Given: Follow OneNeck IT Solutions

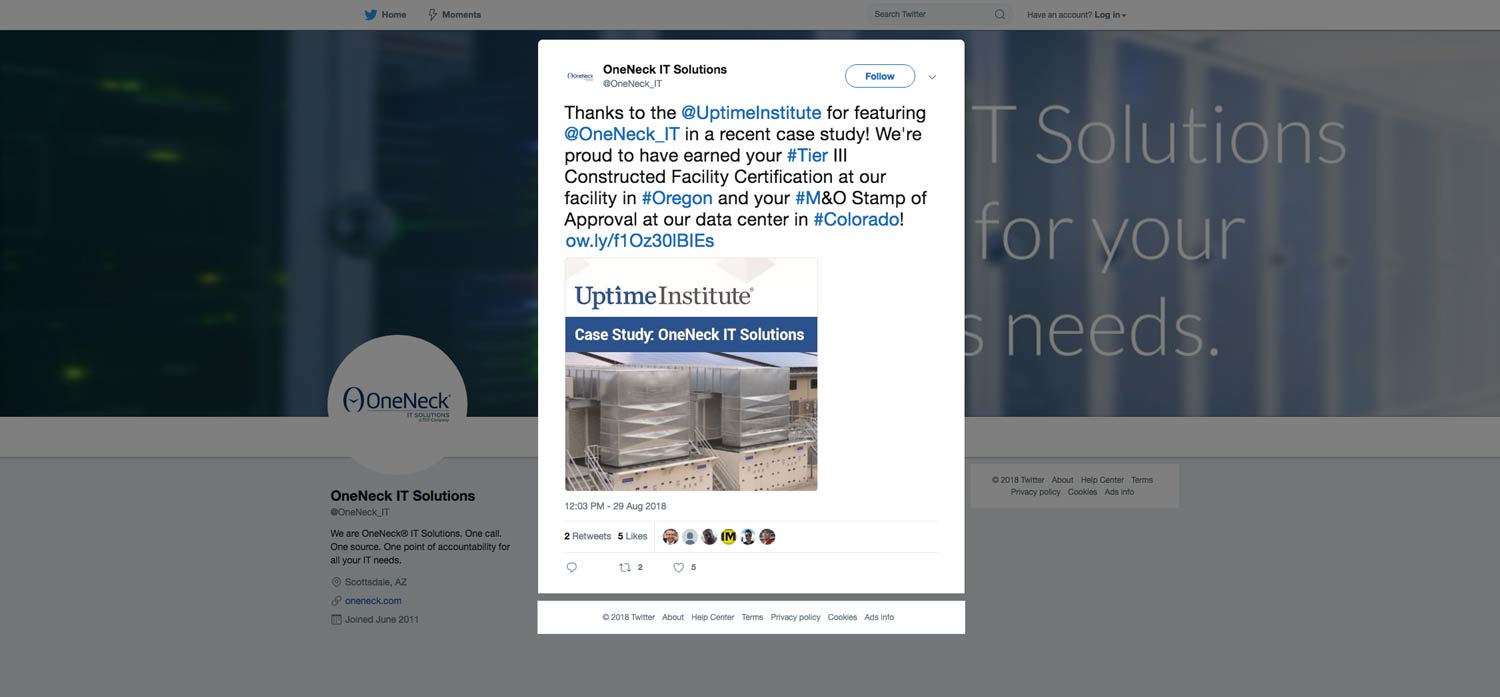Looking at the screenshot, I should coord(880,76).
